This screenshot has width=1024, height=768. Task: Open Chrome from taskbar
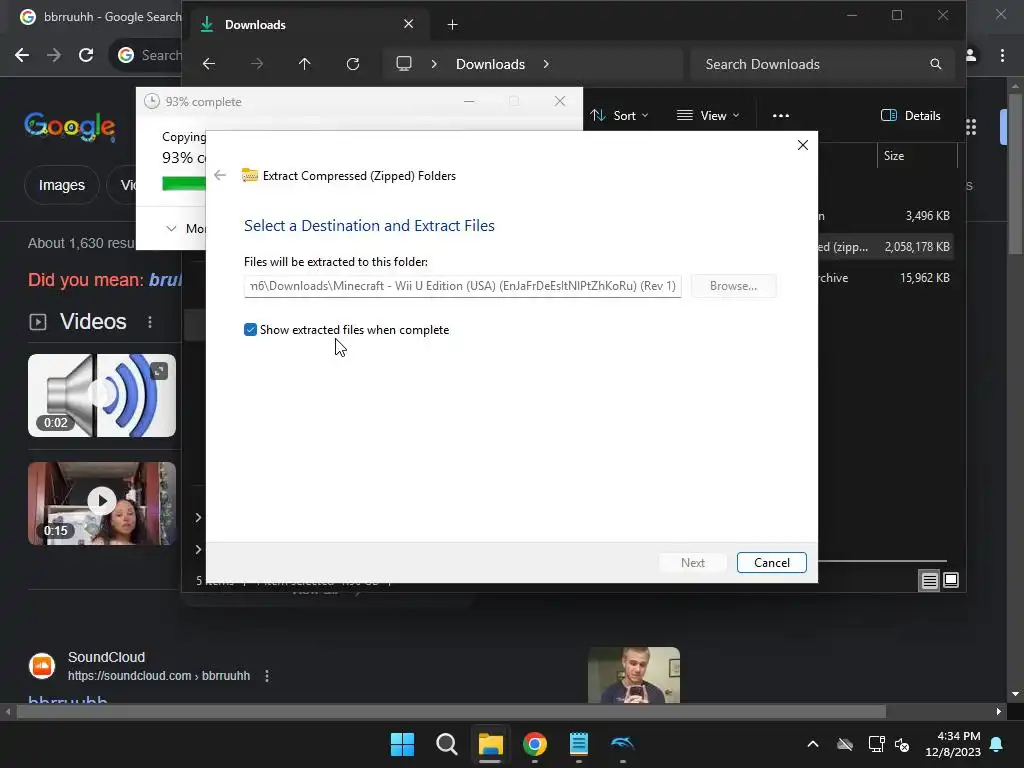535,744
